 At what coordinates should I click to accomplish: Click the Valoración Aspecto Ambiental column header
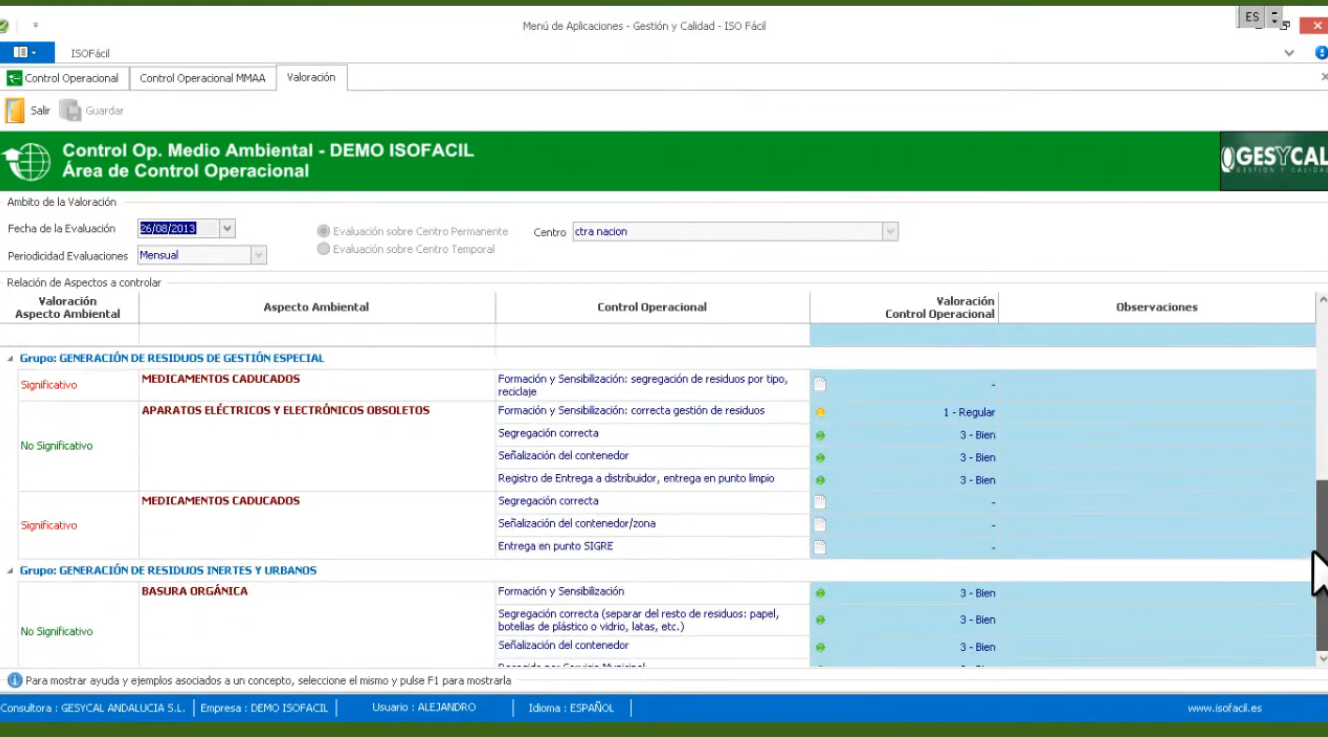[68, 307]
